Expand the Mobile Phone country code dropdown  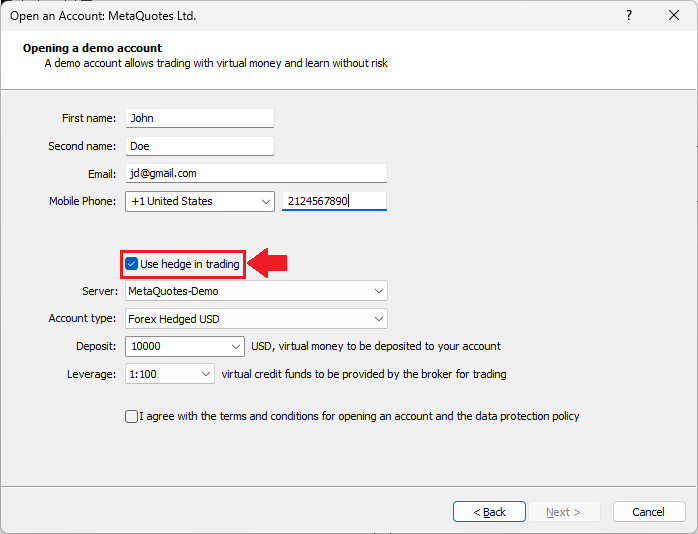(x=265, y=201)
